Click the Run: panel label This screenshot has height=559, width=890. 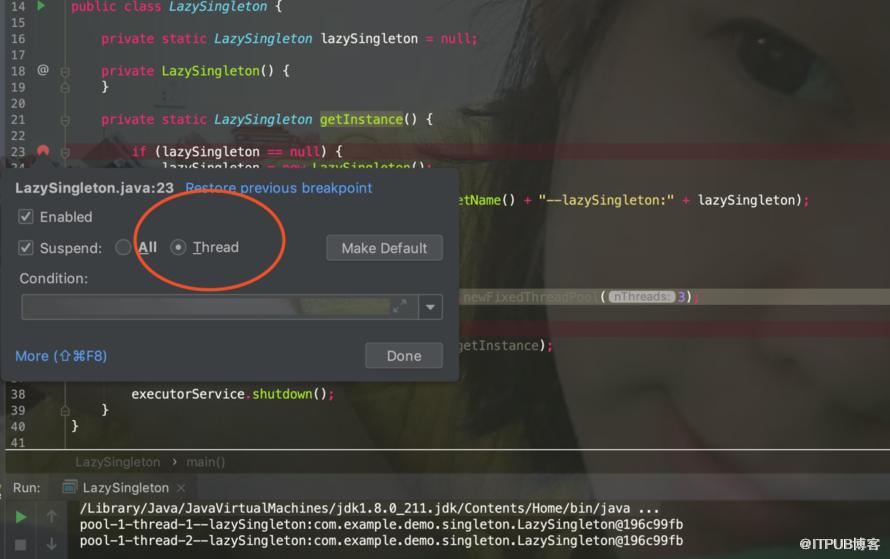27,487
